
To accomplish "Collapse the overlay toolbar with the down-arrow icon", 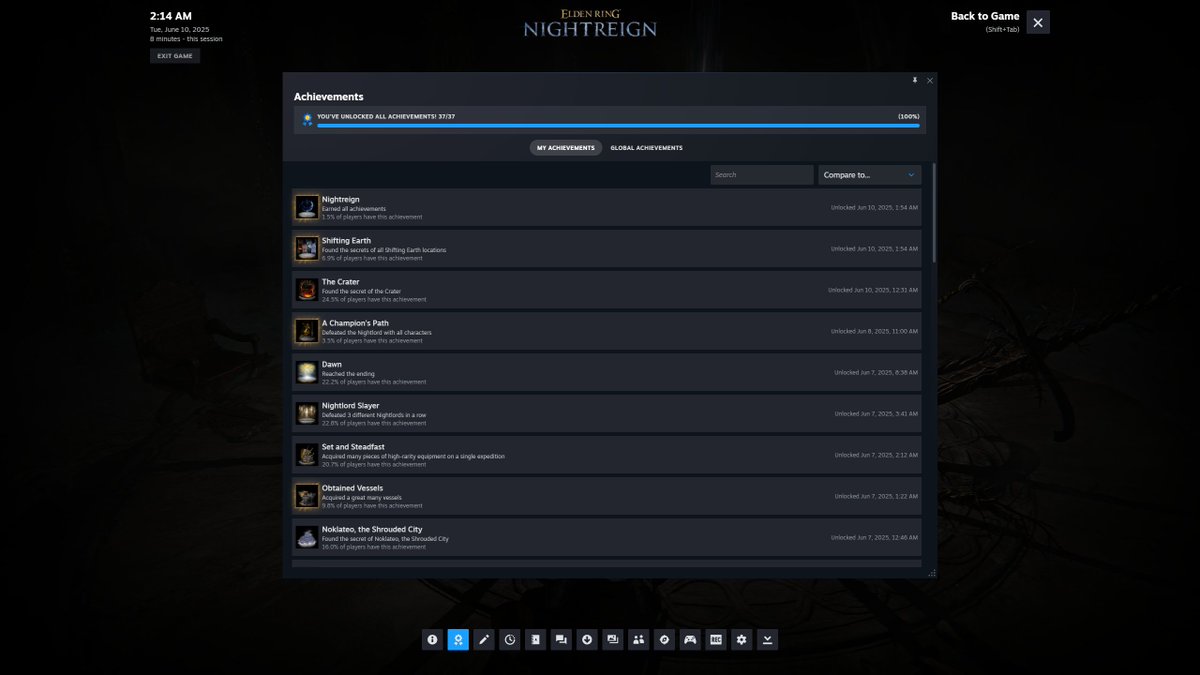I will [767, 639].
